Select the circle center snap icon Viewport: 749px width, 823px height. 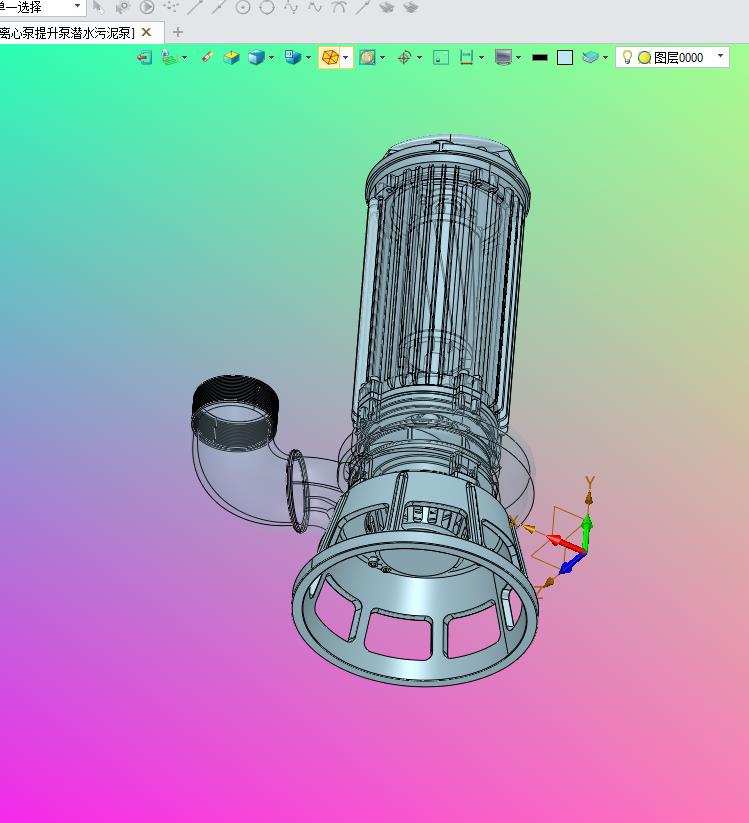pos(242,7)
